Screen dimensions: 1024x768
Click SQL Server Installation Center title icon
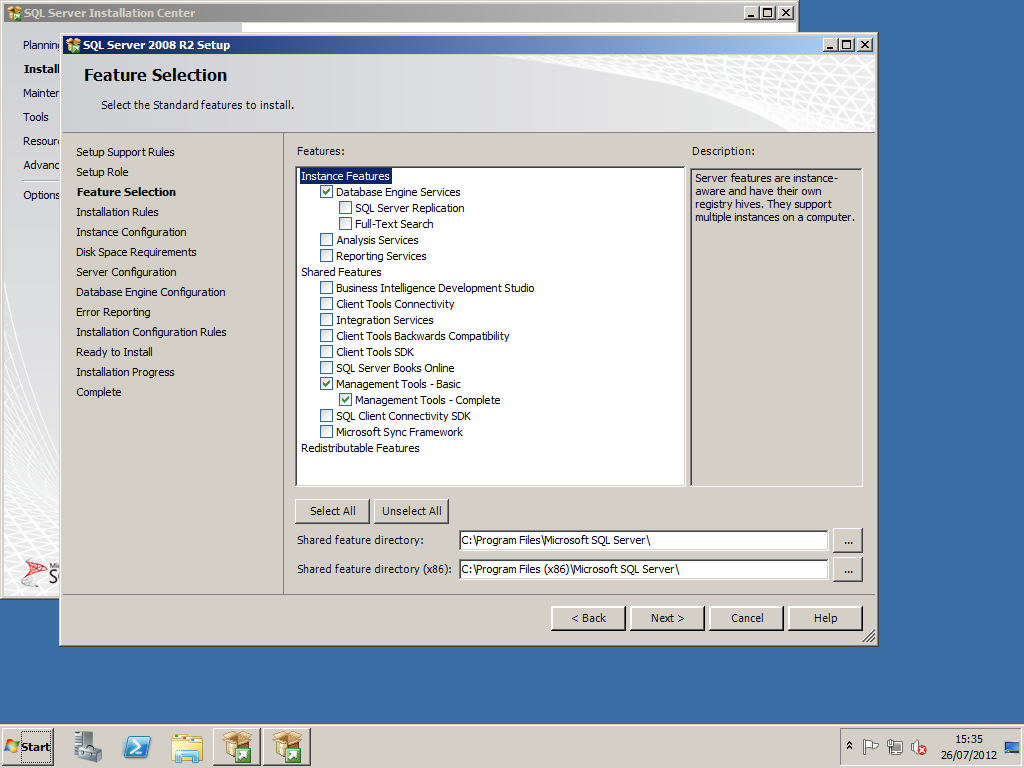[x=14, y=13]
